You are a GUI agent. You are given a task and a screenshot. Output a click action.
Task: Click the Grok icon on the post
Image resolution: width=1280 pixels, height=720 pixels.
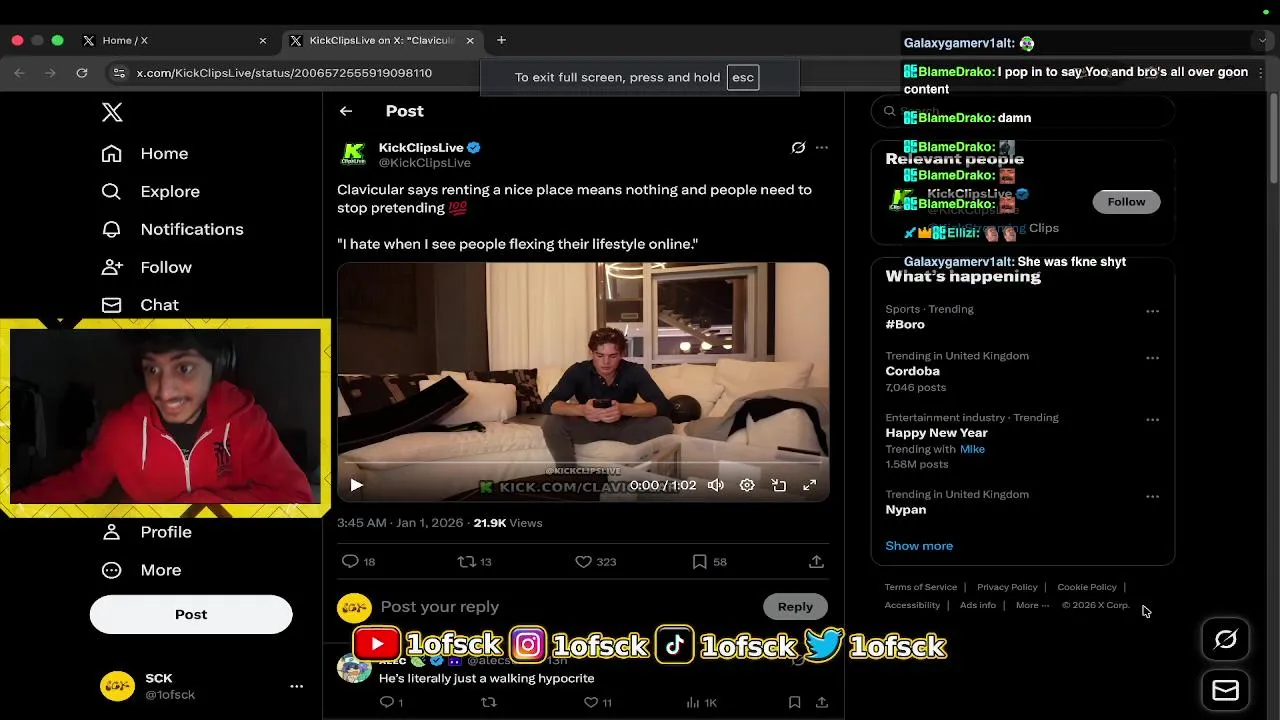click(798, 147)
